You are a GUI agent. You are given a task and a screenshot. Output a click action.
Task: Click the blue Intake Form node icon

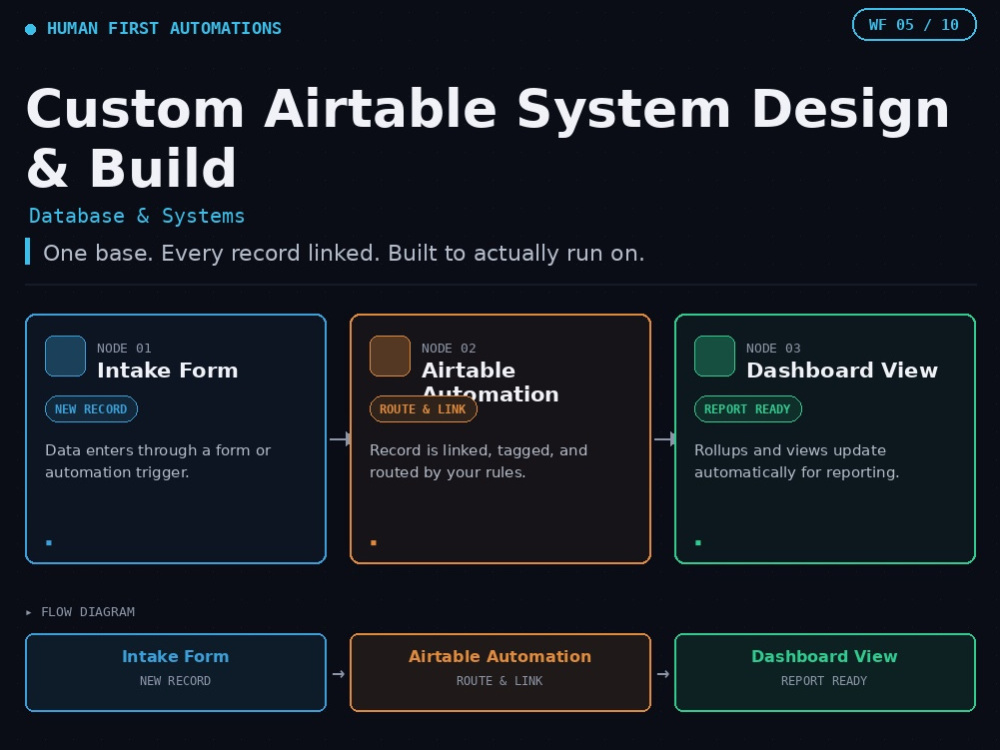point(66,356)
